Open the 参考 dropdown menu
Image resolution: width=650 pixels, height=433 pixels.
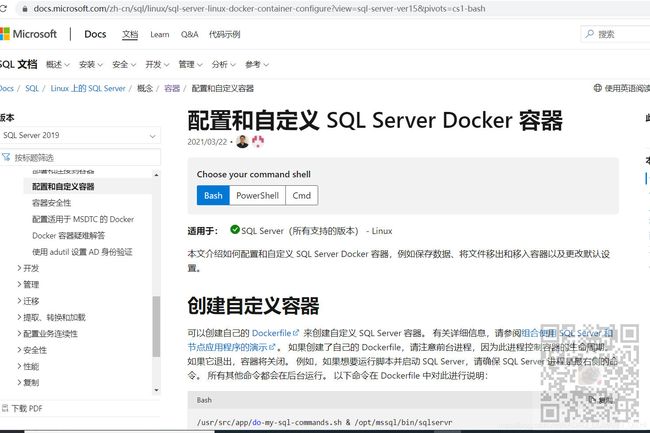tap(257, 65)
